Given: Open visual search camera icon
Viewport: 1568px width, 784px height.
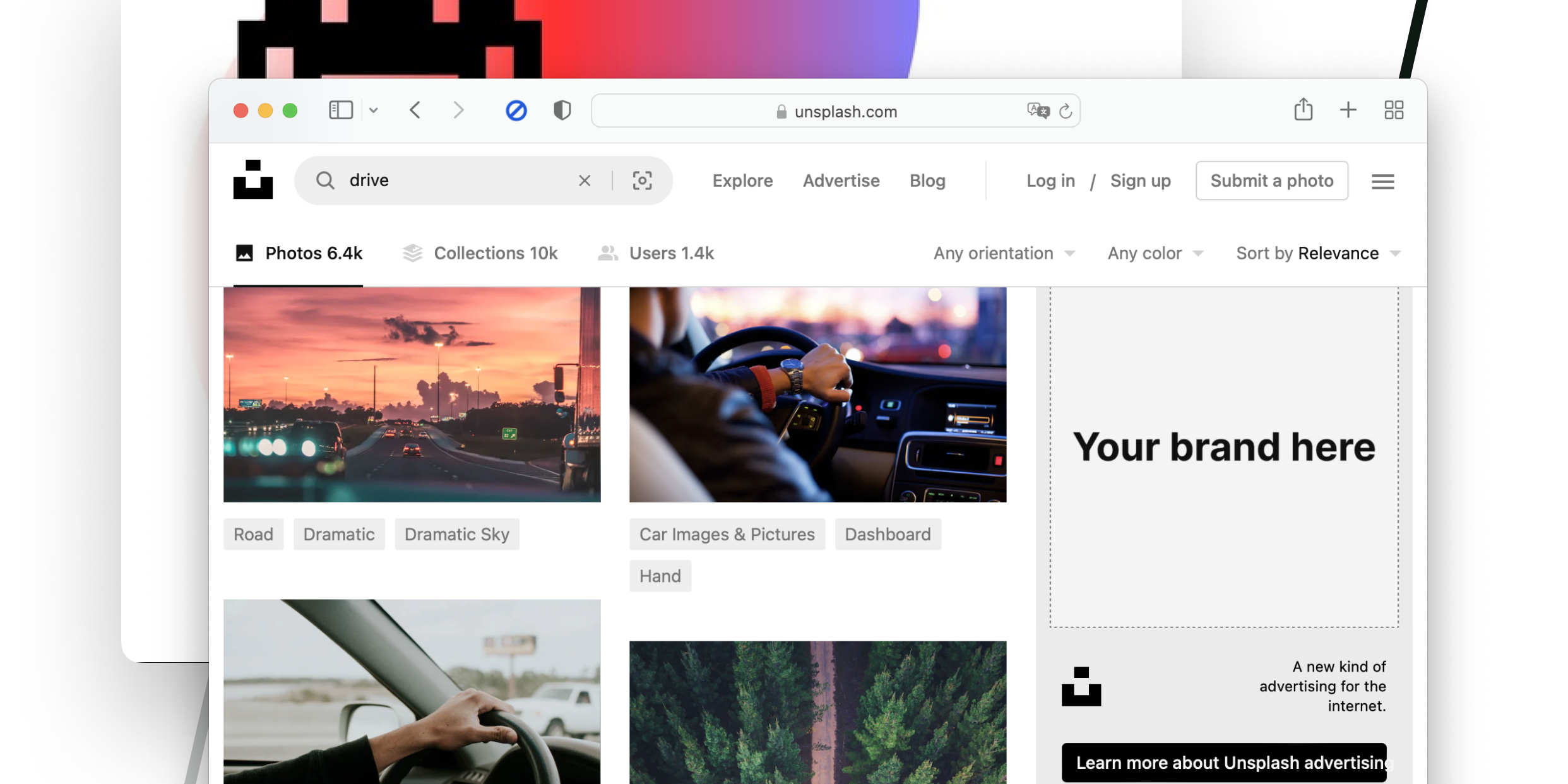Looking at the screenshot, I should click(x=642, y=181).
